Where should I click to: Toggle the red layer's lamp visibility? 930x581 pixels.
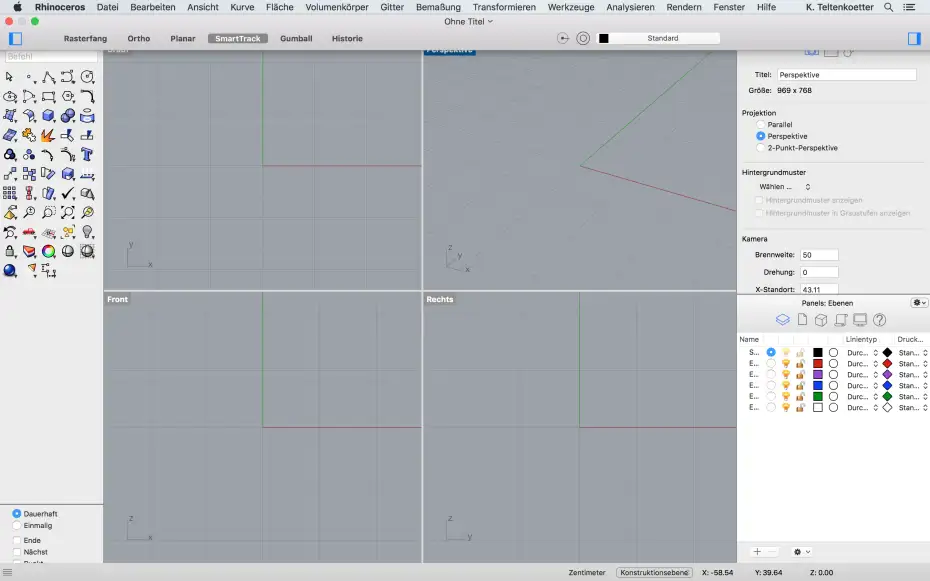[x=785, y=363]
